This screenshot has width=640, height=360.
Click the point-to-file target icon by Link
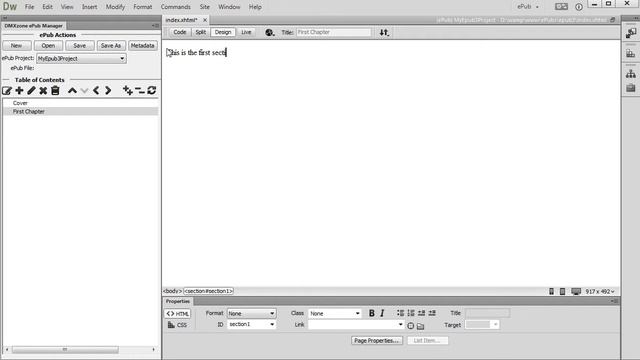pyautogui.click(x=411, y=326)
